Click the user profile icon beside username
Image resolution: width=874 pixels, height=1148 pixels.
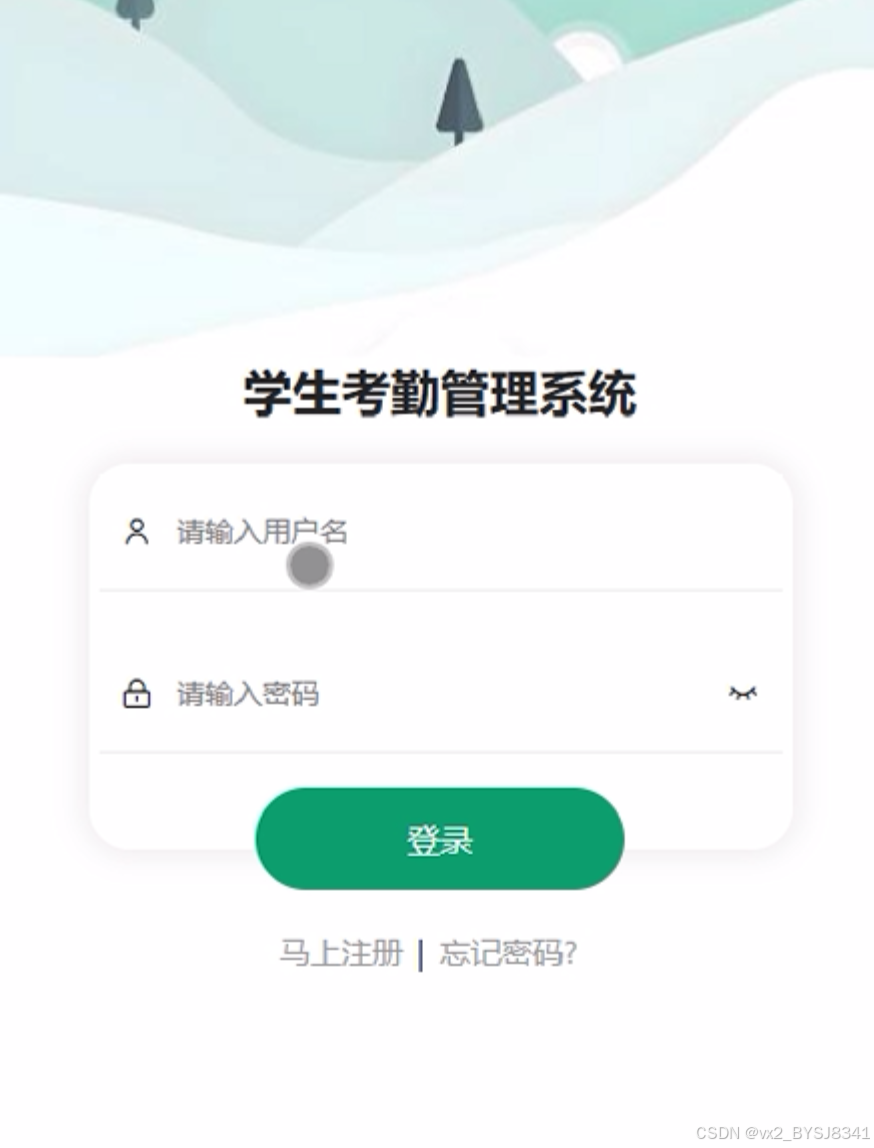tap(137, 532)
